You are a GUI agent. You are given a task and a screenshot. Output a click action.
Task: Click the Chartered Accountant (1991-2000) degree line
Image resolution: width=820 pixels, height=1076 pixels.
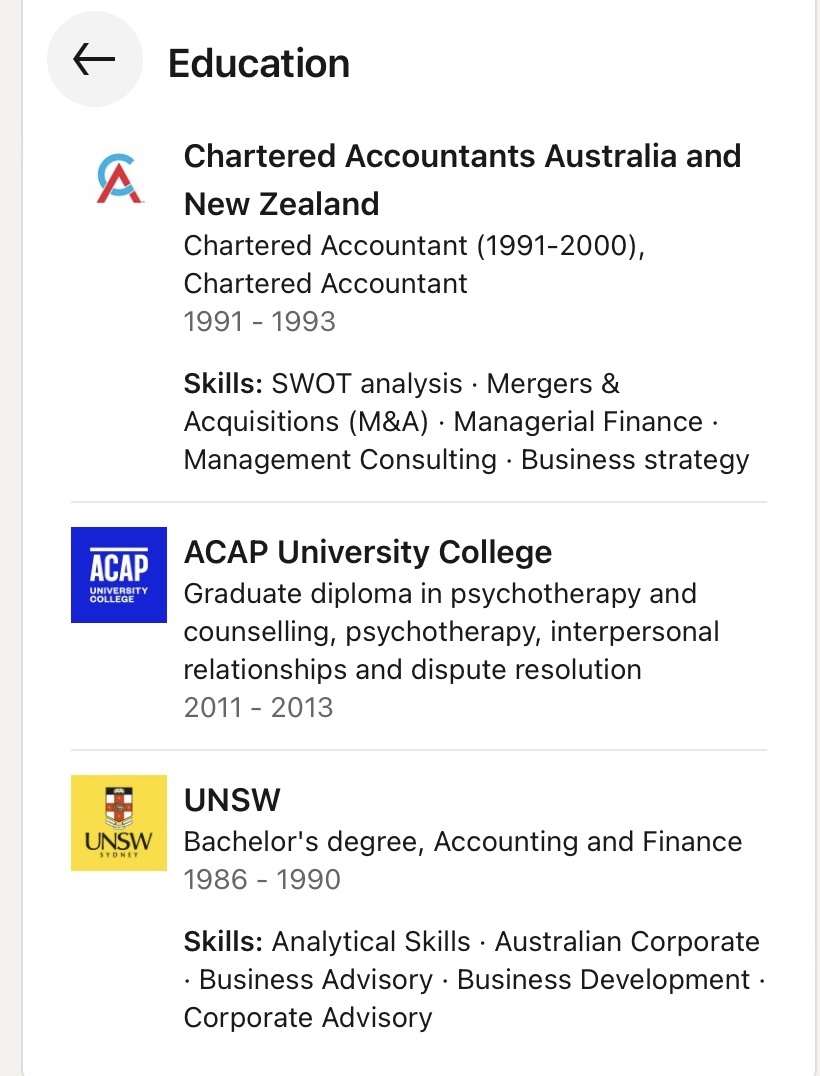click(x=414, y=246)
